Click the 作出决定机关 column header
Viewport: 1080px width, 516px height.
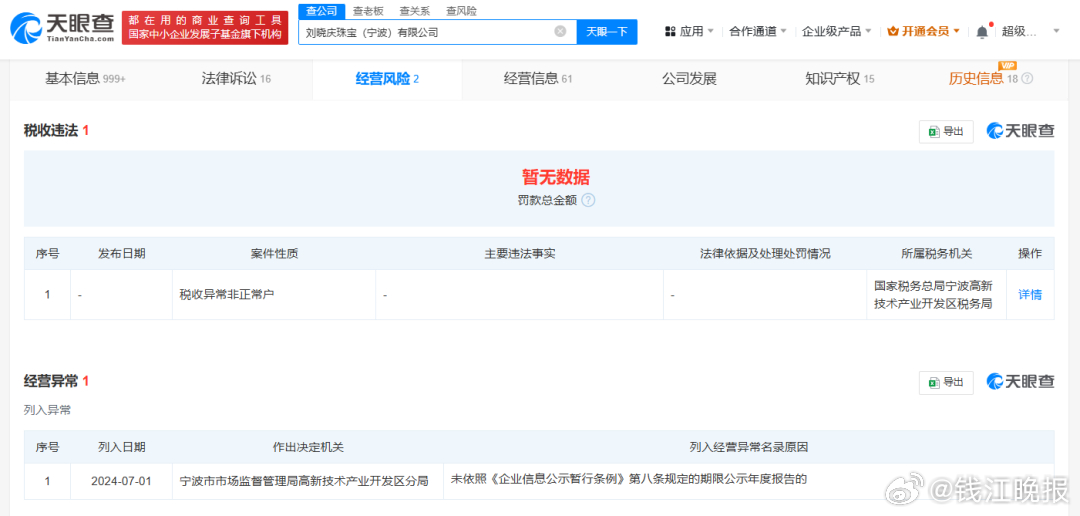click(308, 447)
